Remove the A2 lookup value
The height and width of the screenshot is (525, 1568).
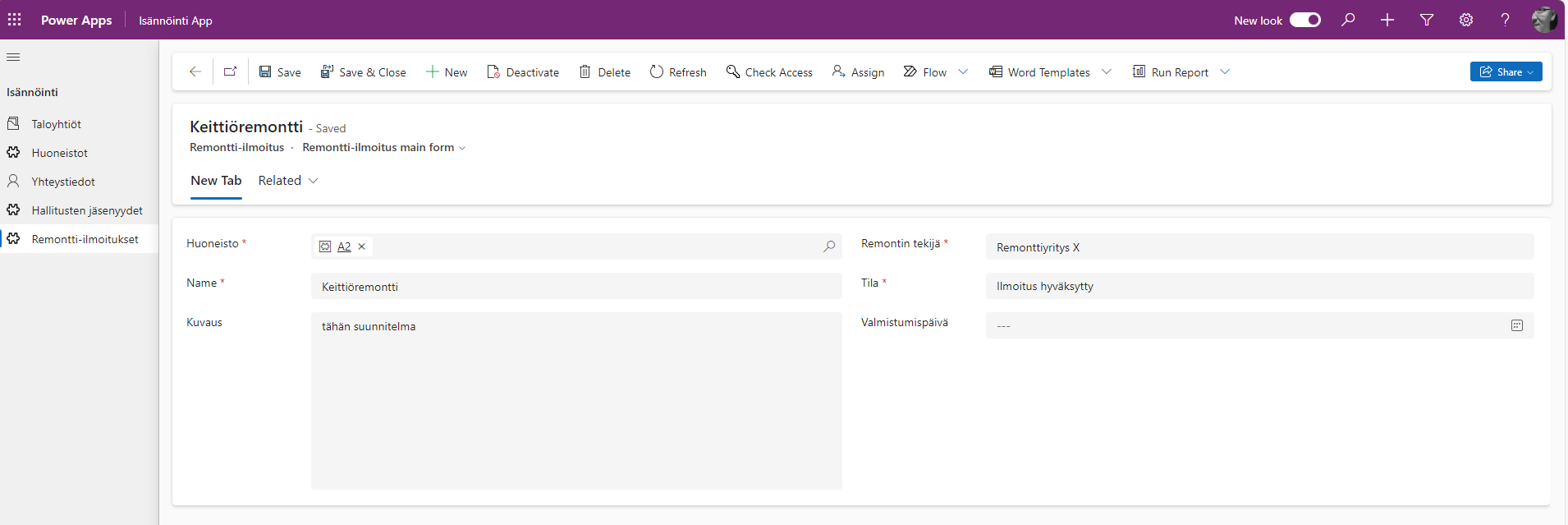click(362, 246)
